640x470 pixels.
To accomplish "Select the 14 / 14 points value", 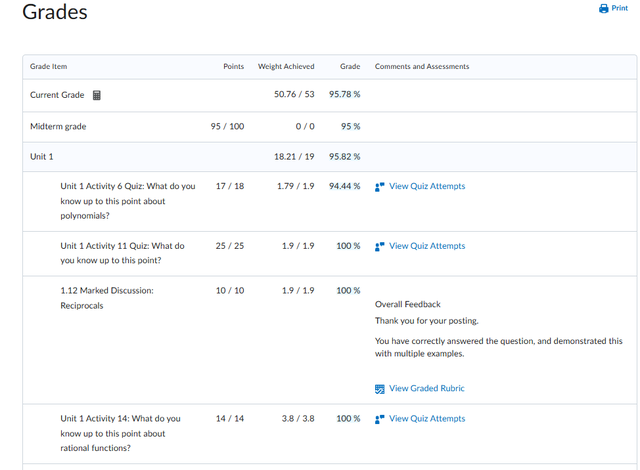I will pos(230,419).
